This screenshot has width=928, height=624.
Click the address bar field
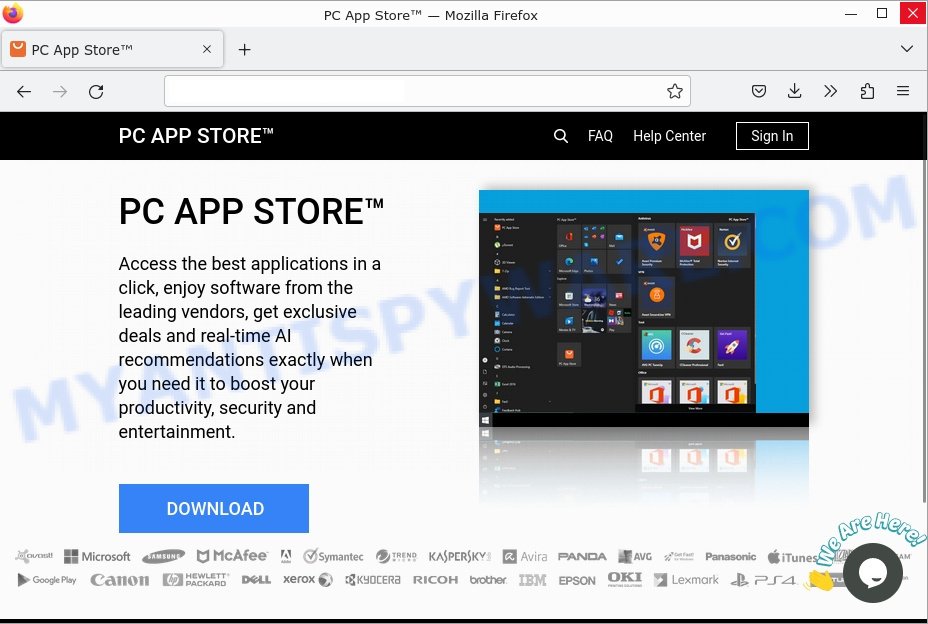(x=427, y=91)
